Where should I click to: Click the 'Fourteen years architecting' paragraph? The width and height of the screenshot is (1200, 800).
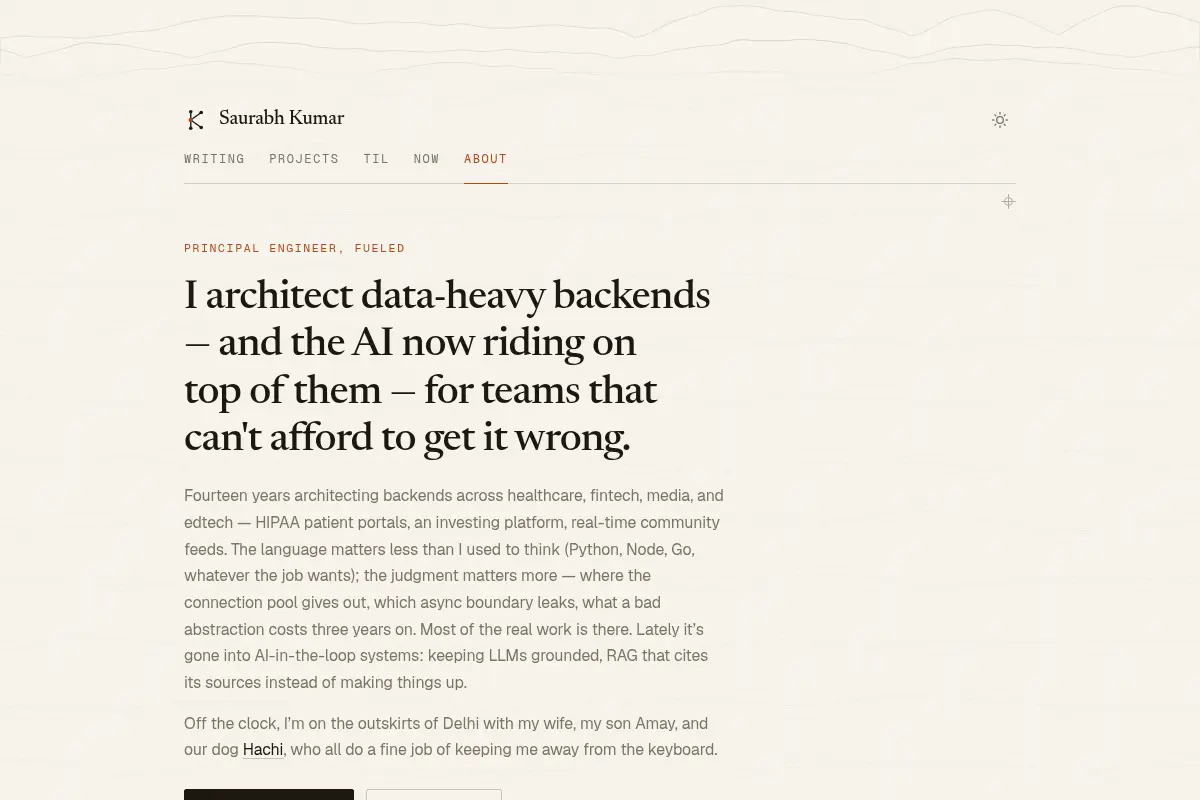(454, 589)
